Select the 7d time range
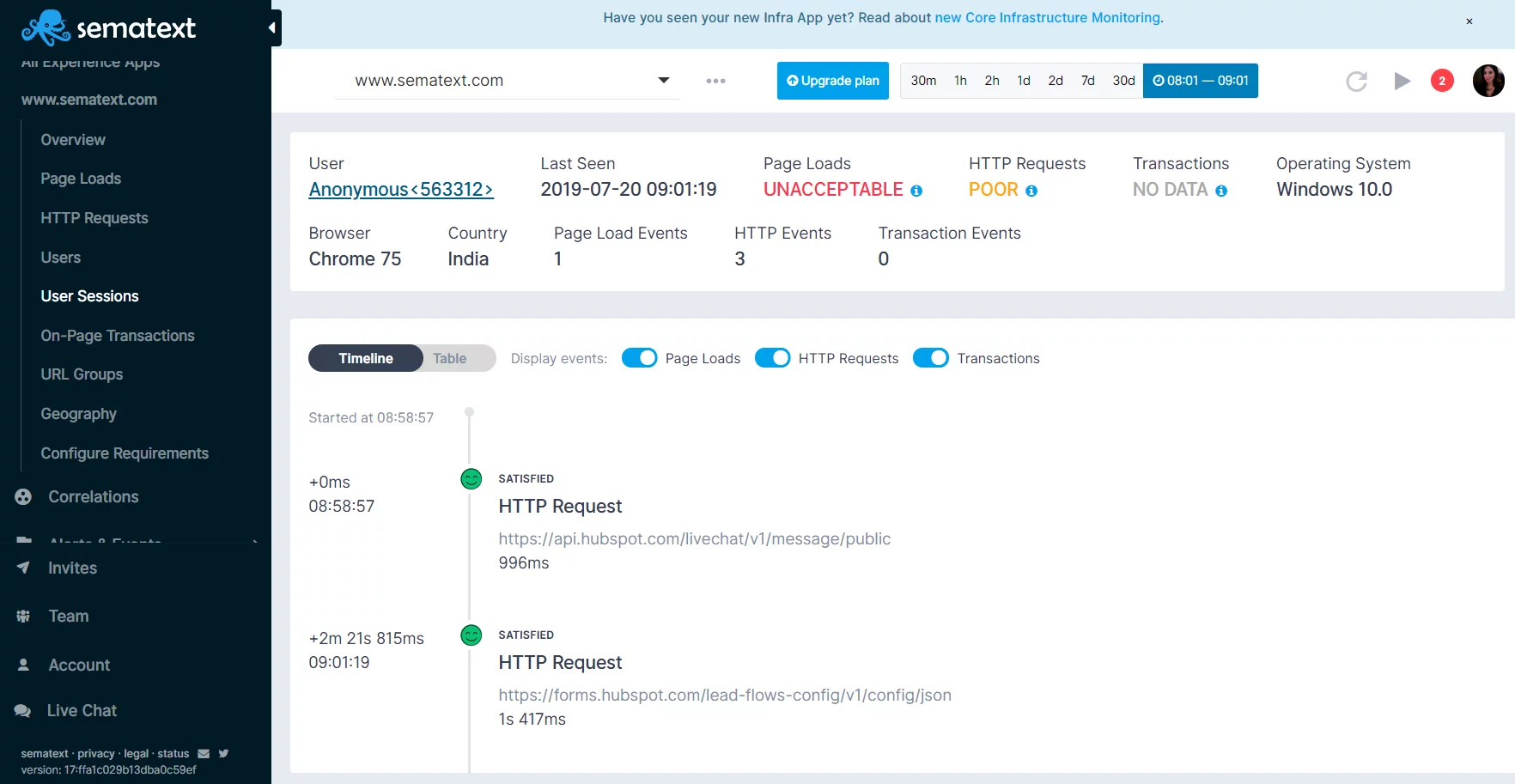This screenshot has height=784, width=1515. pyautogui.click(x=1087, y=81)
